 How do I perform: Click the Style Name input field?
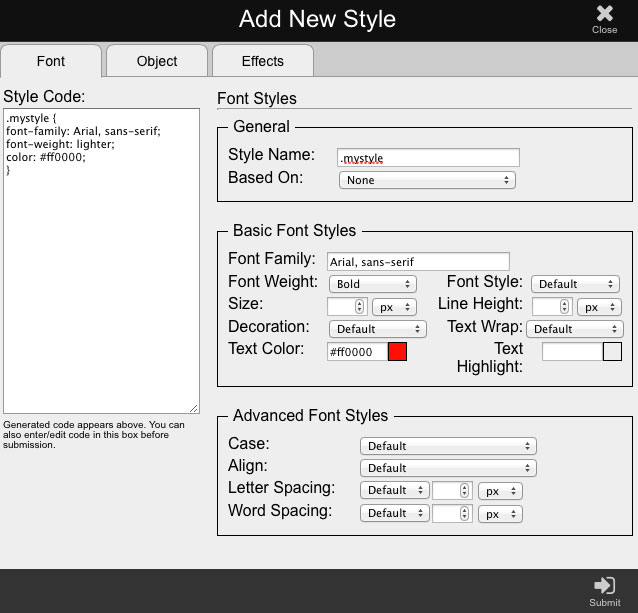point(428,158)
